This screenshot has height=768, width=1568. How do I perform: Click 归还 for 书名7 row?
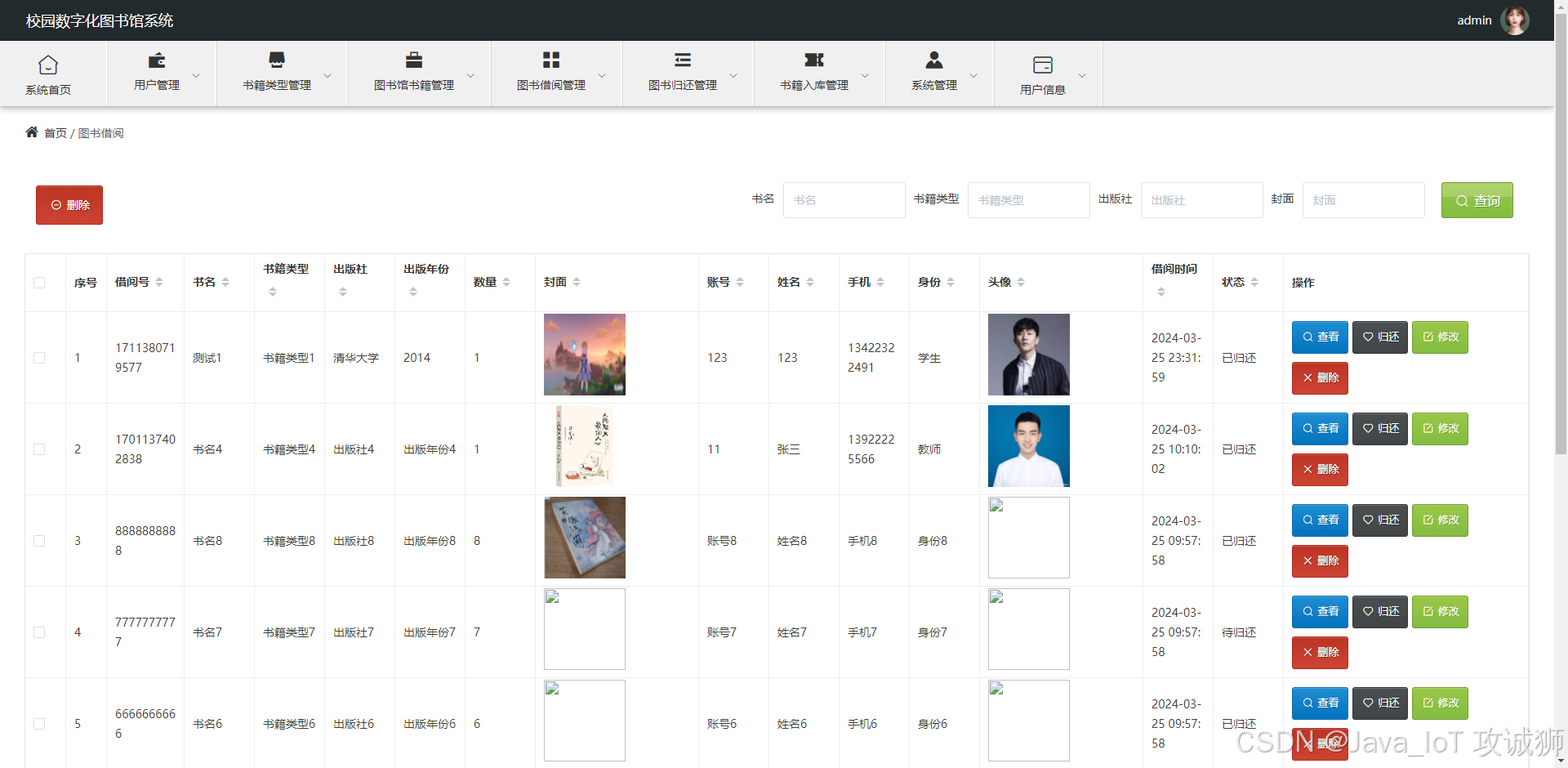(x=1380, y=612)
